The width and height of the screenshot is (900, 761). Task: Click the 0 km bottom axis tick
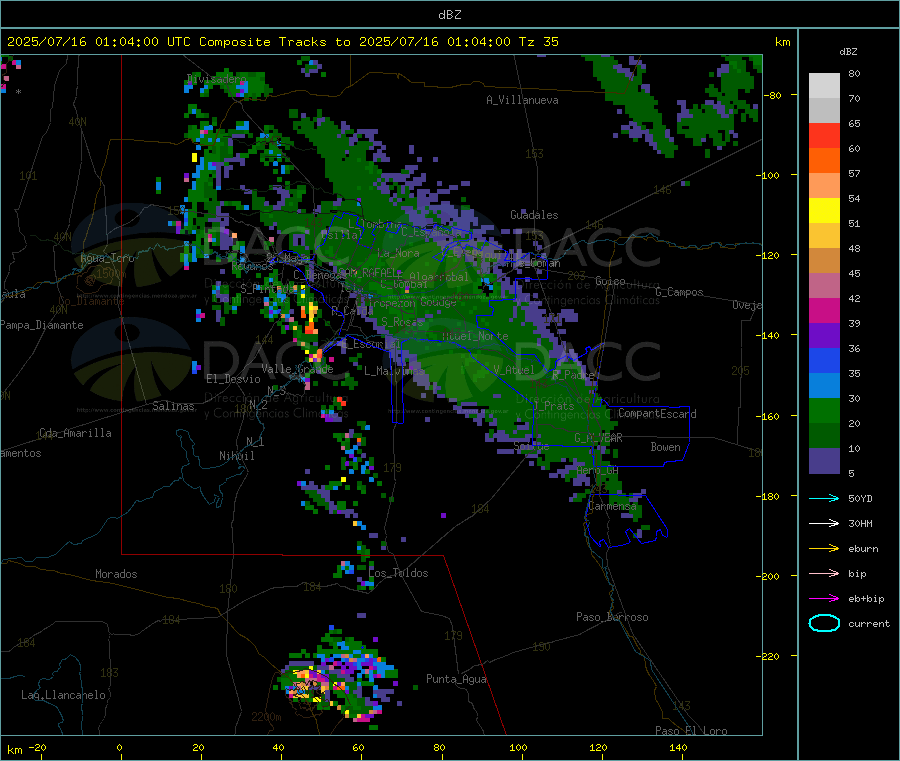click(x=119, y=747)
